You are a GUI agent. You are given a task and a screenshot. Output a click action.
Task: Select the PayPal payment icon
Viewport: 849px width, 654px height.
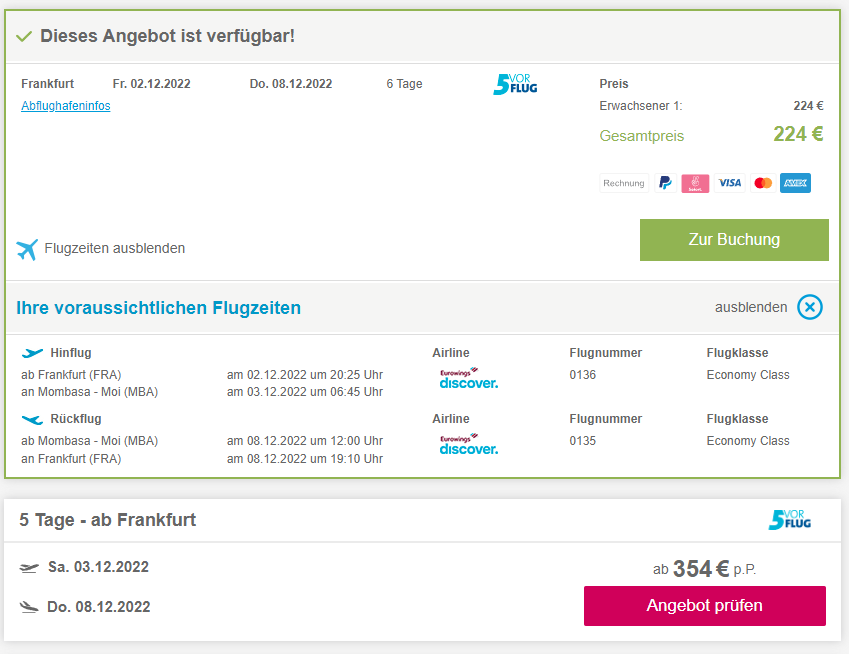click(665, 183)
